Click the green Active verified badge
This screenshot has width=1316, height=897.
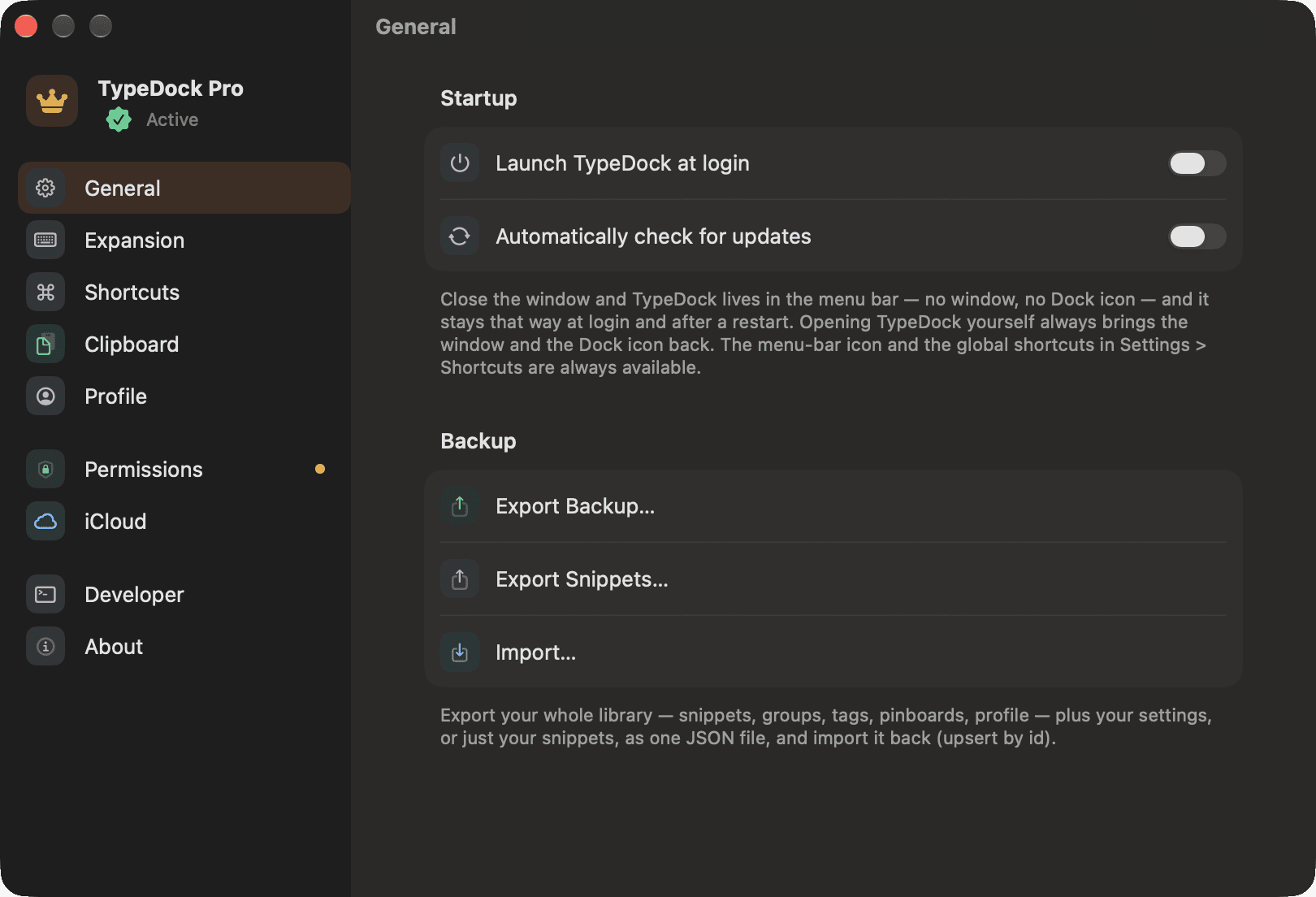point(119,119)
